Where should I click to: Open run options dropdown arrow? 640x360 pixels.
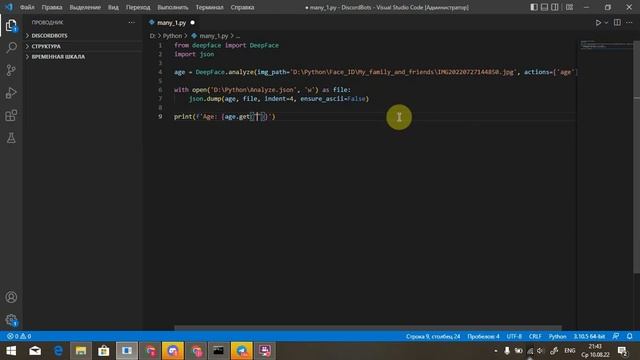pos(606,23)
